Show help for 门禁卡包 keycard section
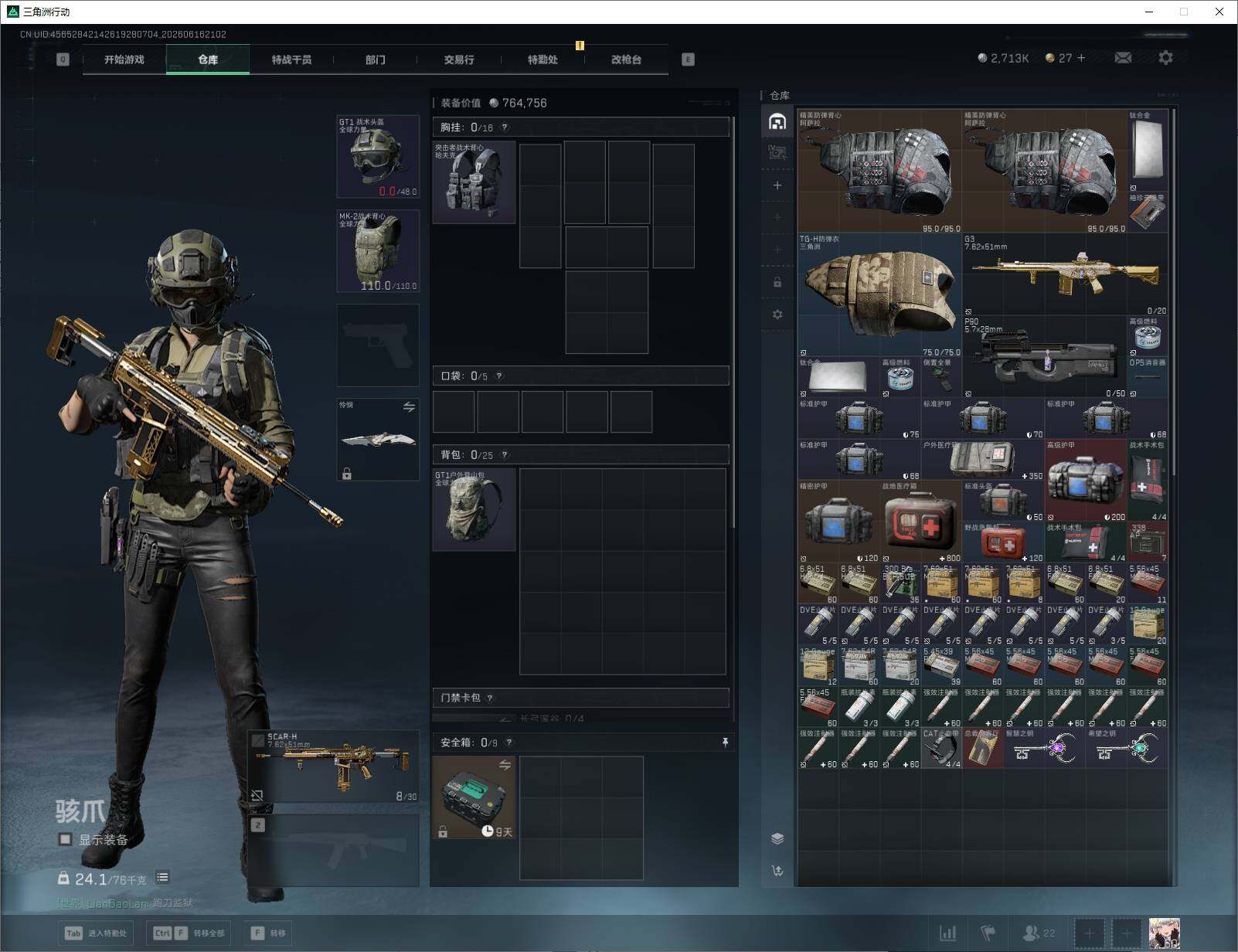Image resolution: width=1238 pixels, height=952 pixels. (490, 698)
